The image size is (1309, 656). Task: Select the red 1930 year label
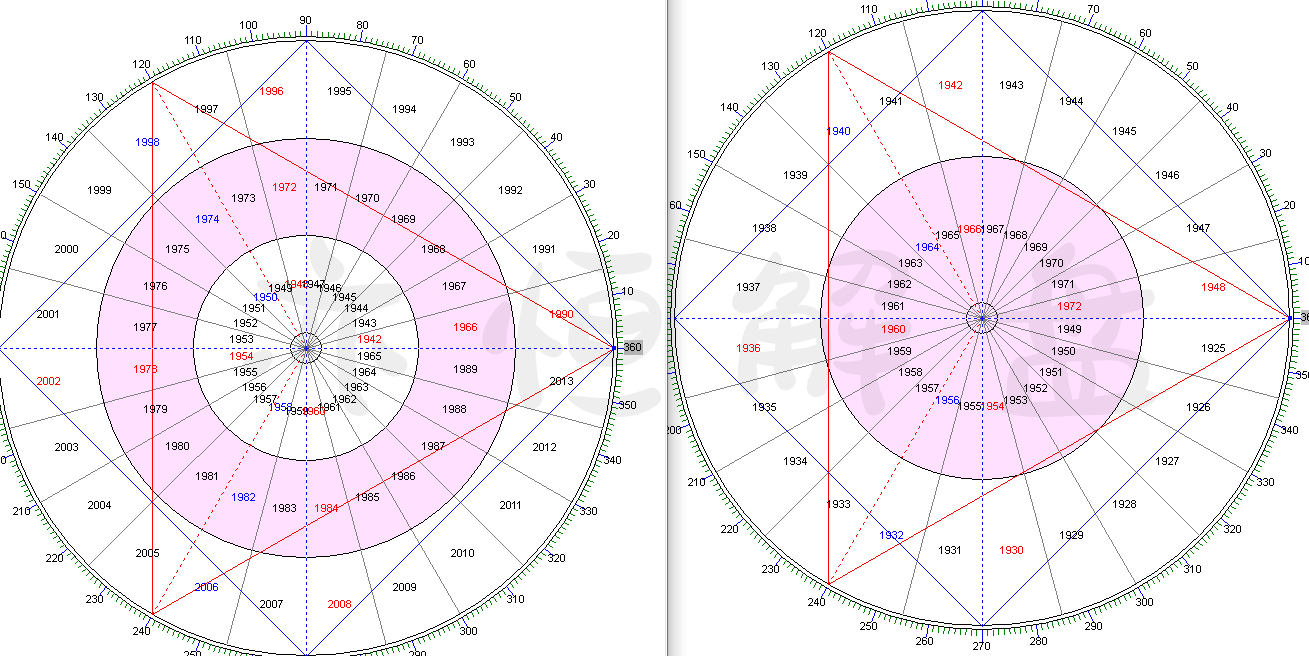pos(1011,550)
